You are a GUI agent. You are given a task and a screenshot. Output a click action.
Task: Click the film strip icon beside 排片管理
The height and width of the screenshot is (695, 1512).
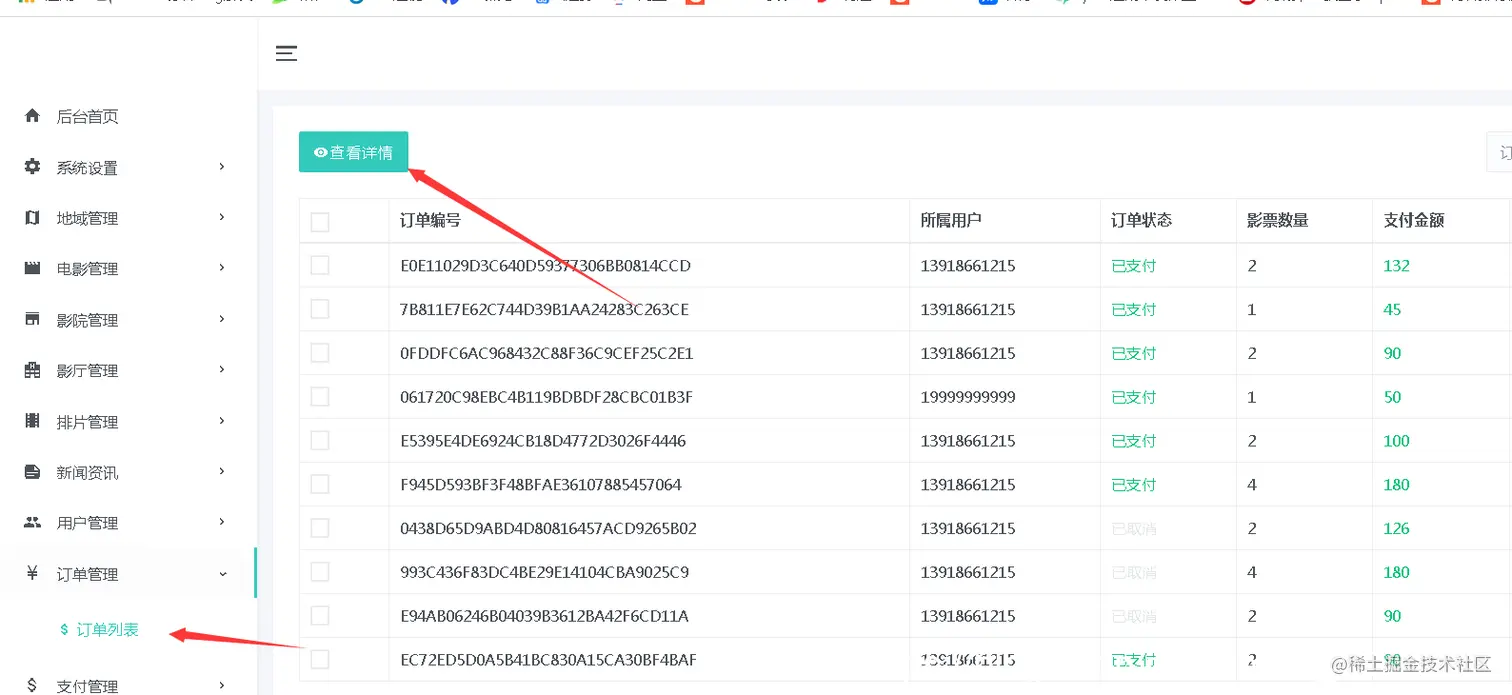(32, 421)
